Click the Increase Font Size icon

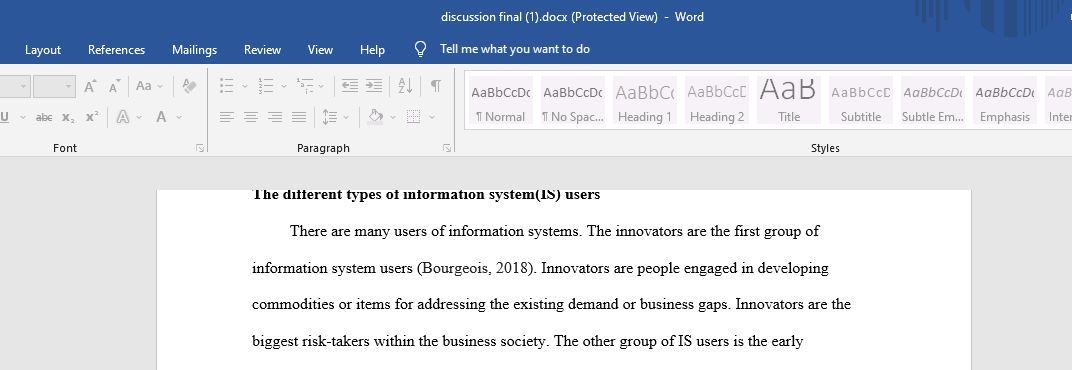(x=90, y=86)
